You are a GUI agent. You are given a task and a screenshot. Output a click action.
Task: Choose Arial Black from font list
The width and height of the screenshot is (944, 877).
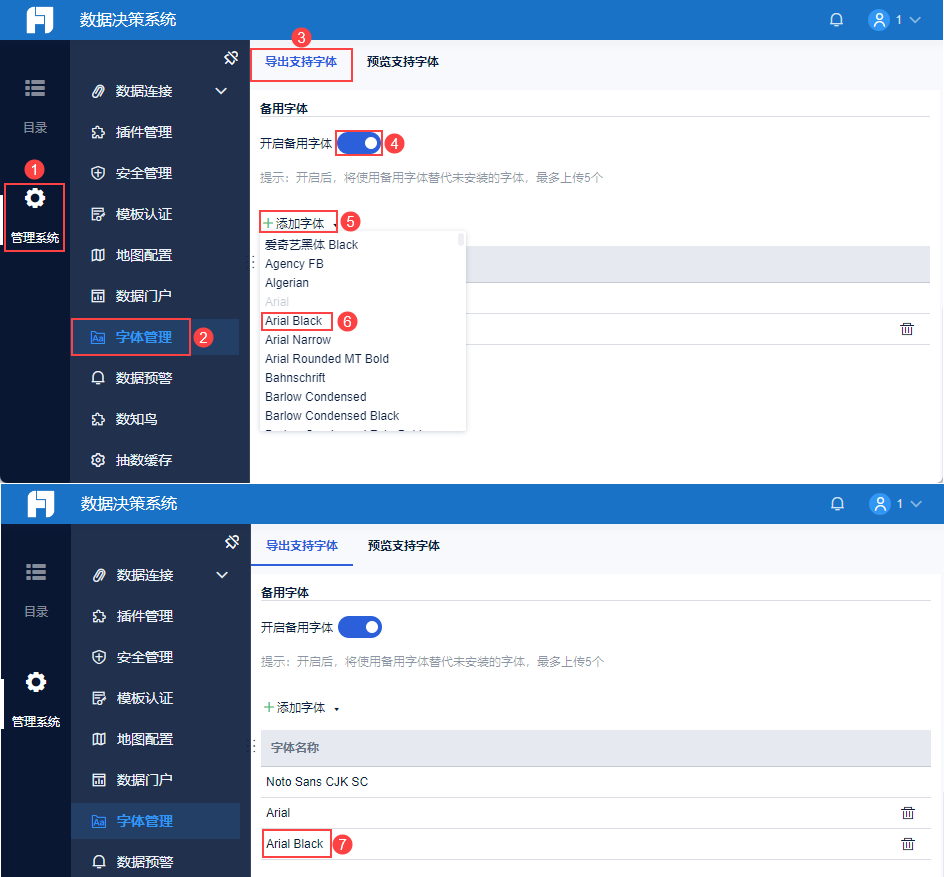(x=294, y=321)
